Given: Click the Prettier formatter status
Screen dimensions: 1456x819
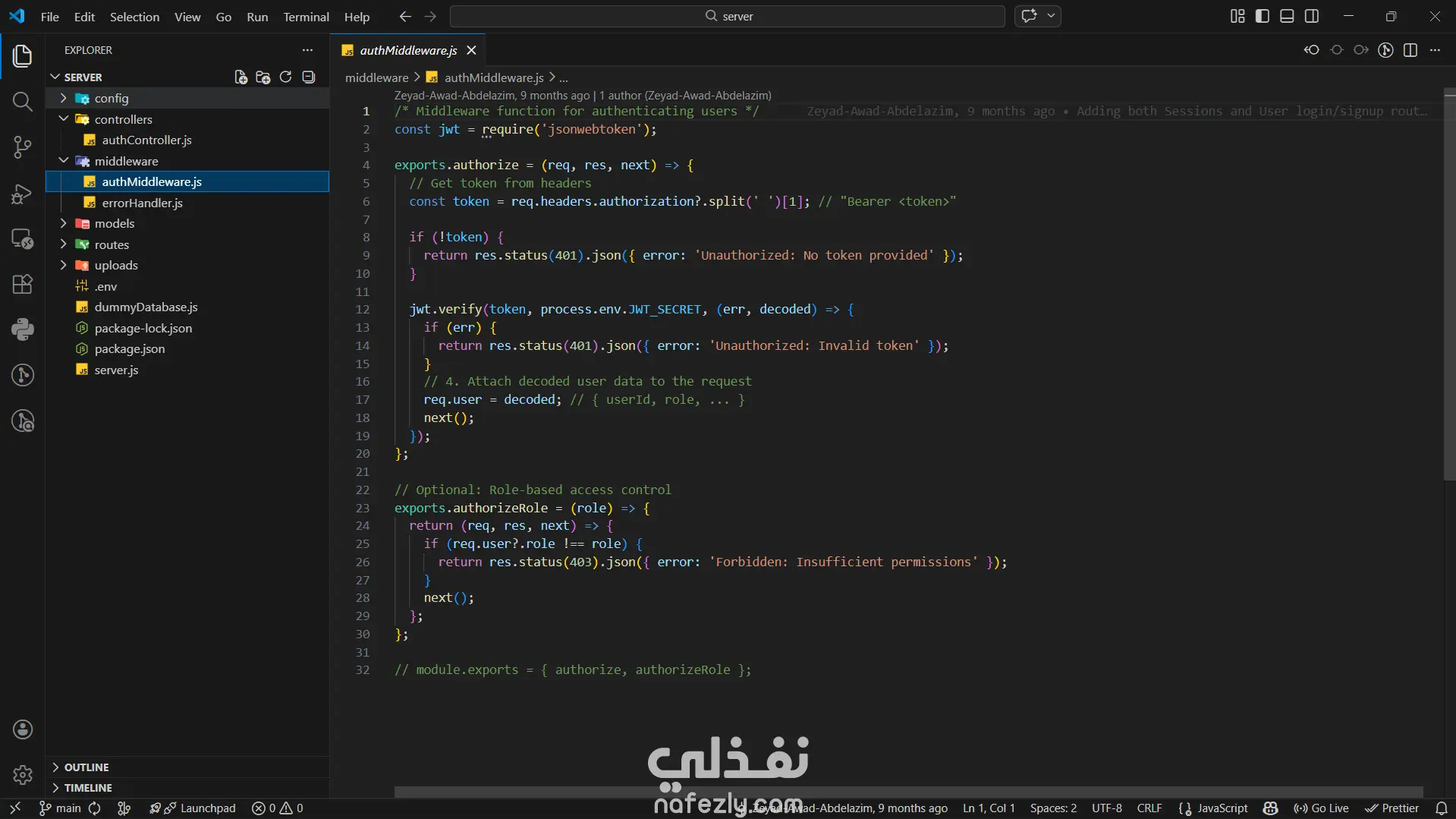Looking at the screenshot, I should (x=1392, y=808).
